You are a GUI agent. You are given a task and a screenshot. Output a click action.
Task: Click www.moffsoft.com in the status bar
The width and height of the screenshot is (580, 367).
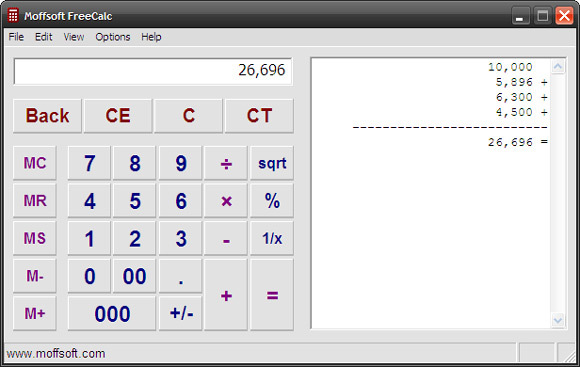56,354
